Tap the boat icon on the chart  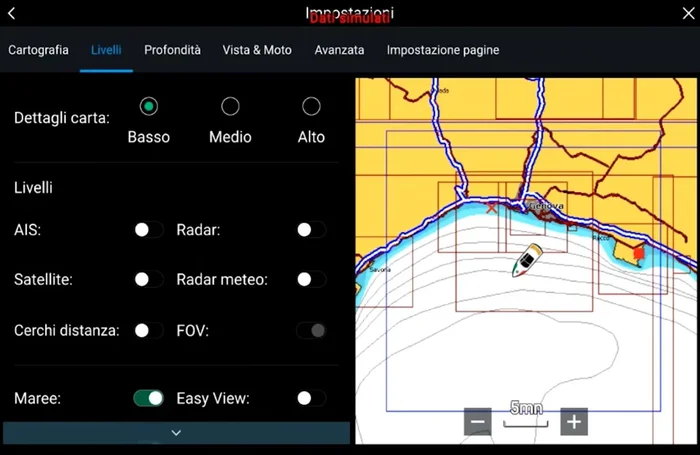(527, 260)
